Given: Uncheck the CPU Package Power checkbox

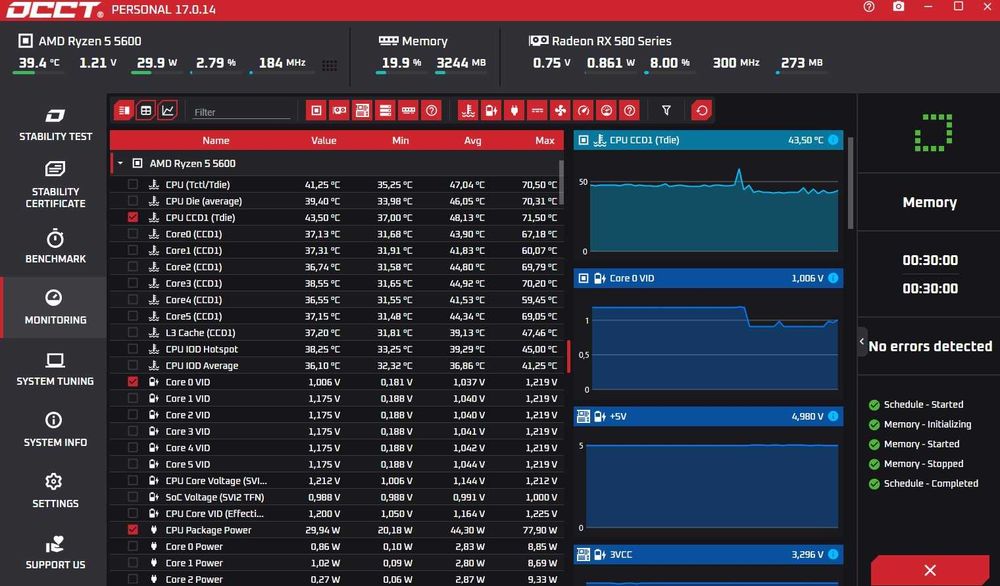Looking at the screenshot, I should pyautogui.click(x=133, y=530).
